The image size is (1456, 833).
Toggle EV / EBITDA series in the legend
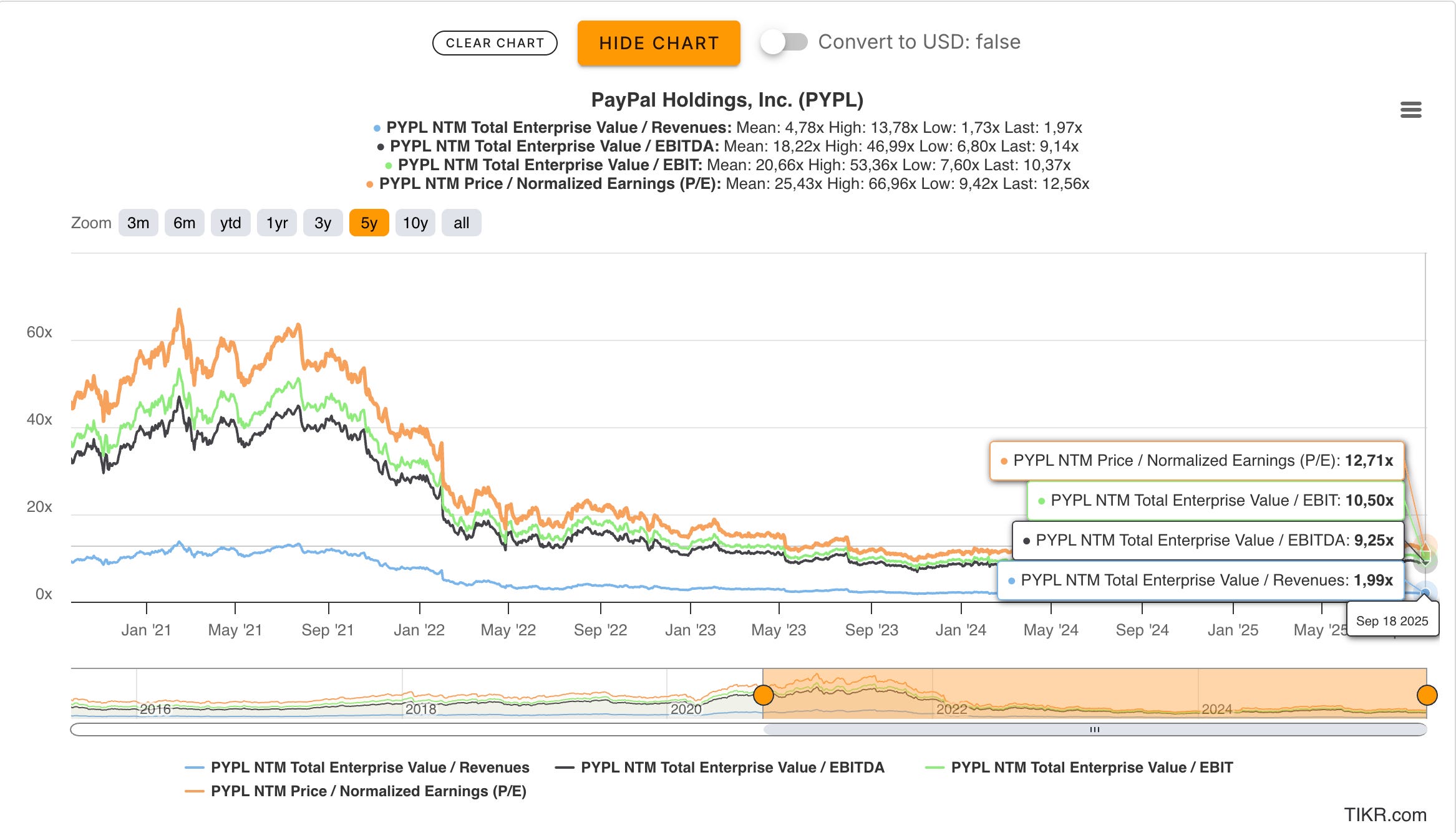(732, 768)
